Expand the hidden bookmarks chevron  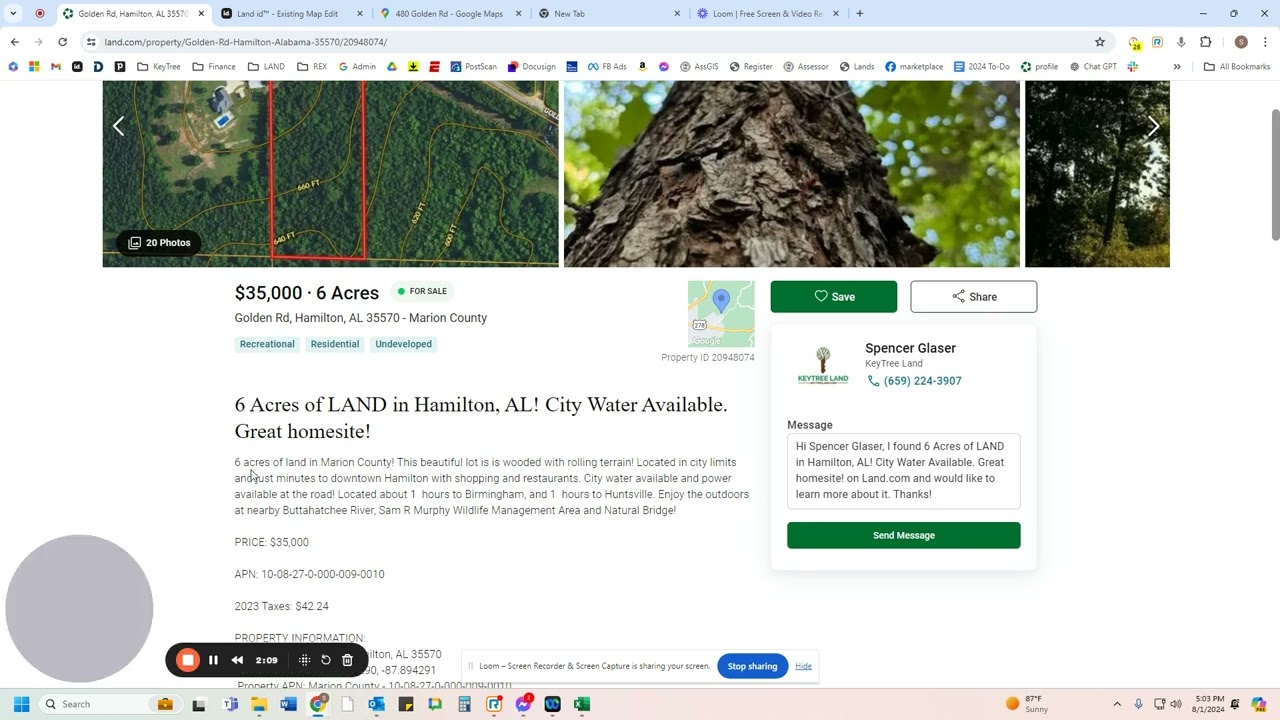click(1177, 67)
